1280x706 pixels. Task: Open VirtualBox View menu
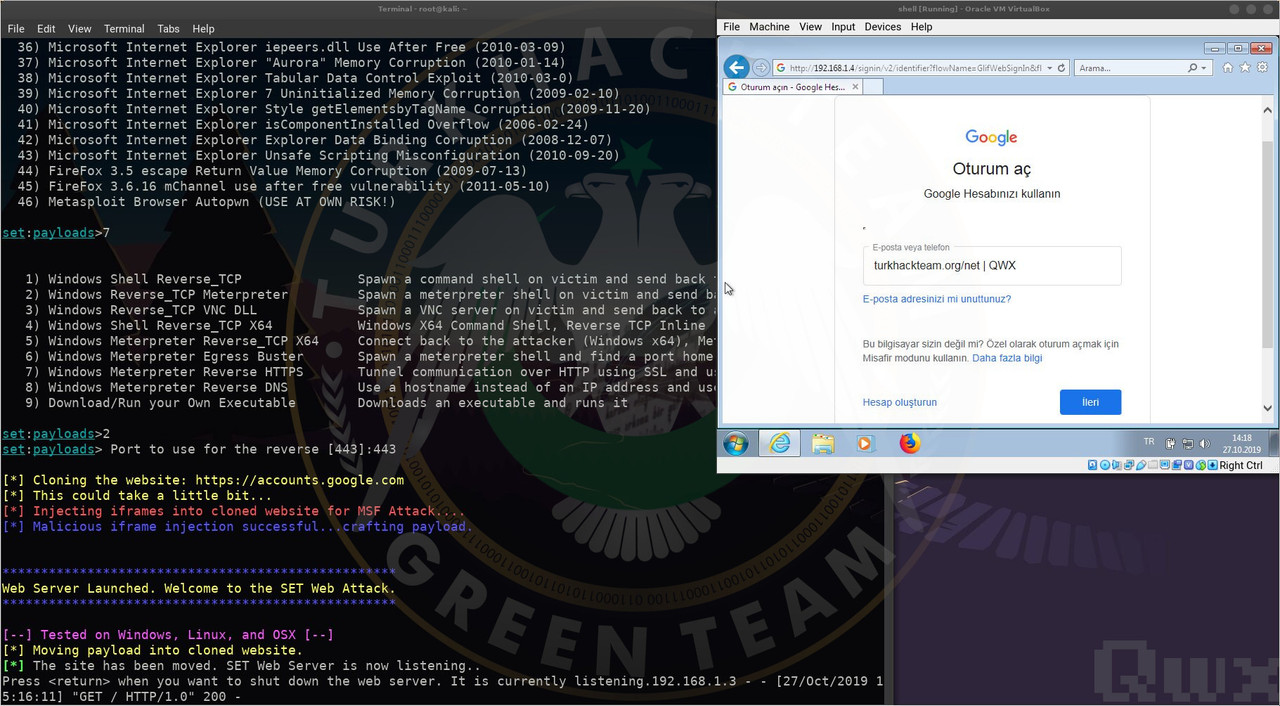810,27
